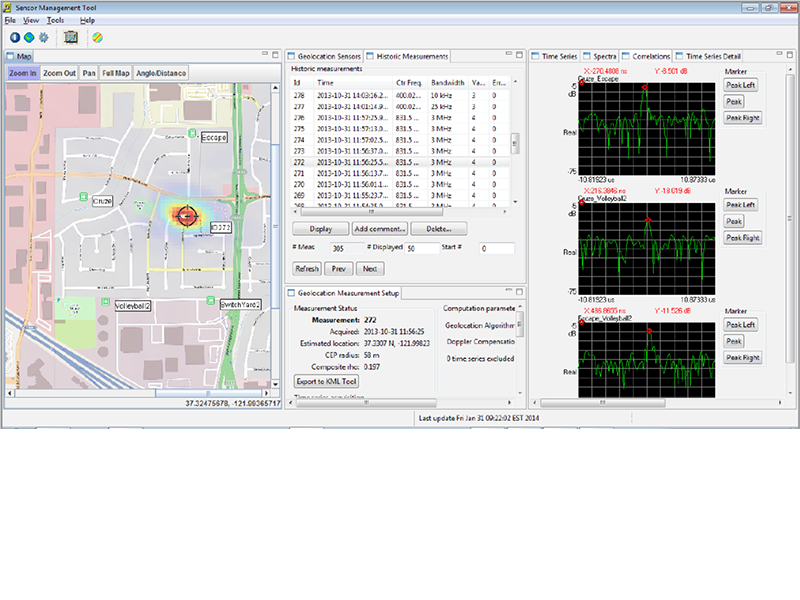Viewport: 800px width, 600px height.
Task: Click the Prev button
Action: pos(339,268)
